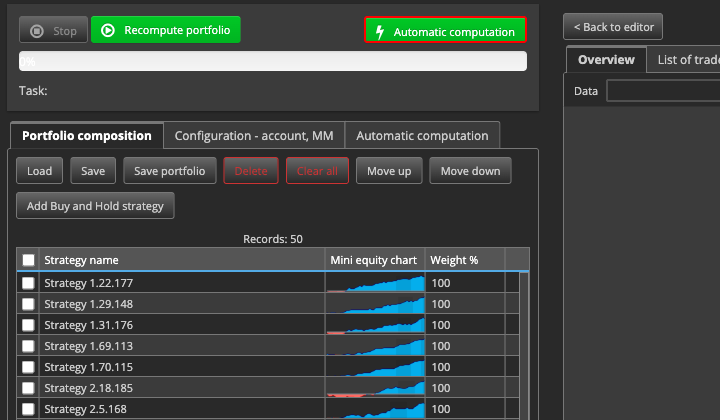
Task: Click mini equity chart of Strategy 1.70.115
Action: pyautogui.click(x=375, y=367)
